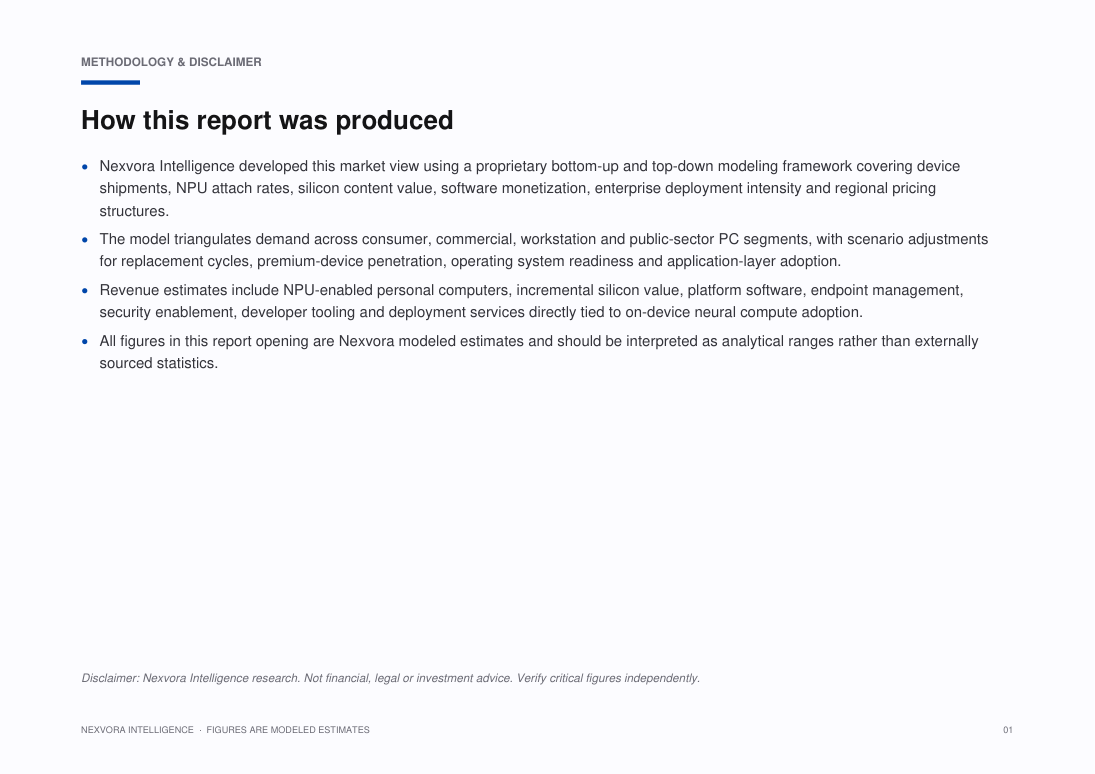
Task: Click the third bullet point marker
Action: (x=85, y=291)
